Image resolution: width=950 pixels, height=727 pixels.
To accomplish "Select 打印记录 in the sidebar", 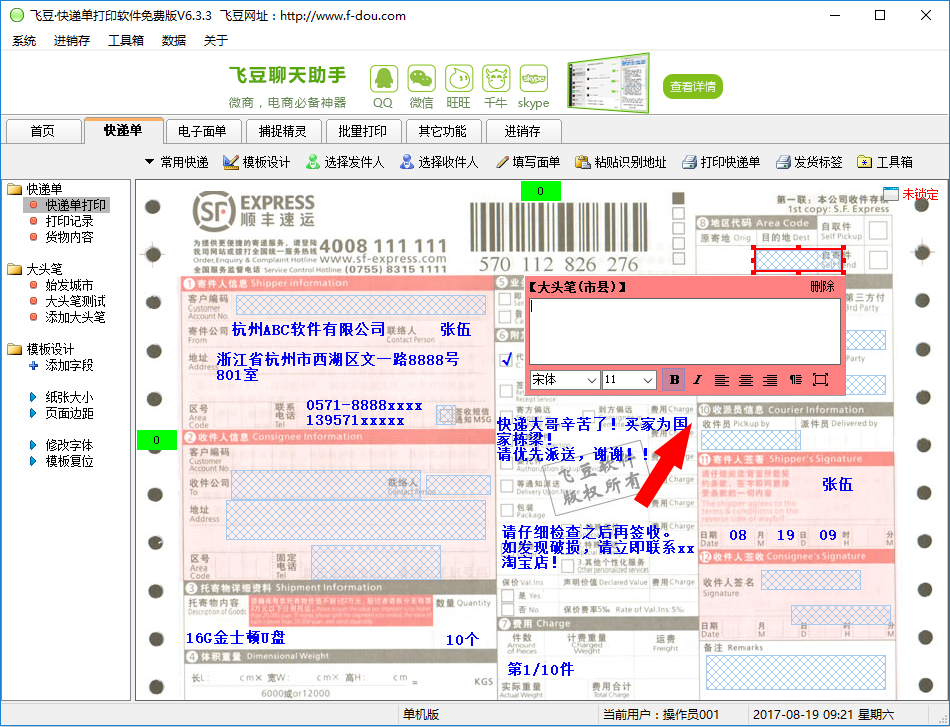I will click(x=69, y=221).
